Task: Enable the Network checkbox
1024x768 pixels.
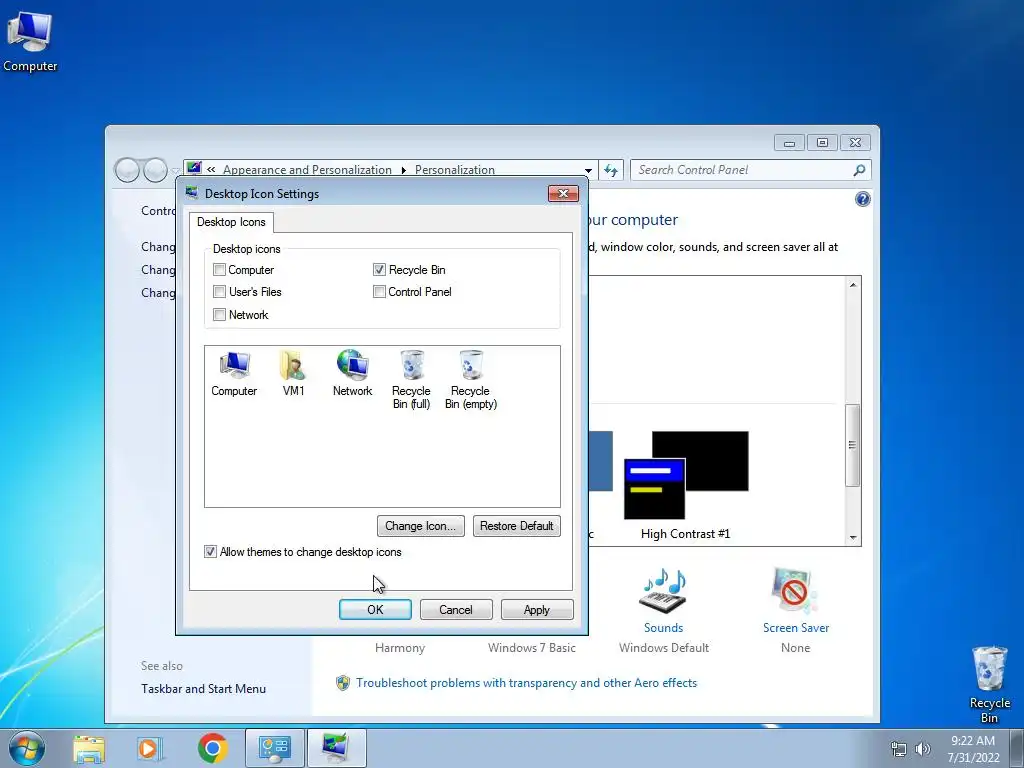Action: [219, 315]
